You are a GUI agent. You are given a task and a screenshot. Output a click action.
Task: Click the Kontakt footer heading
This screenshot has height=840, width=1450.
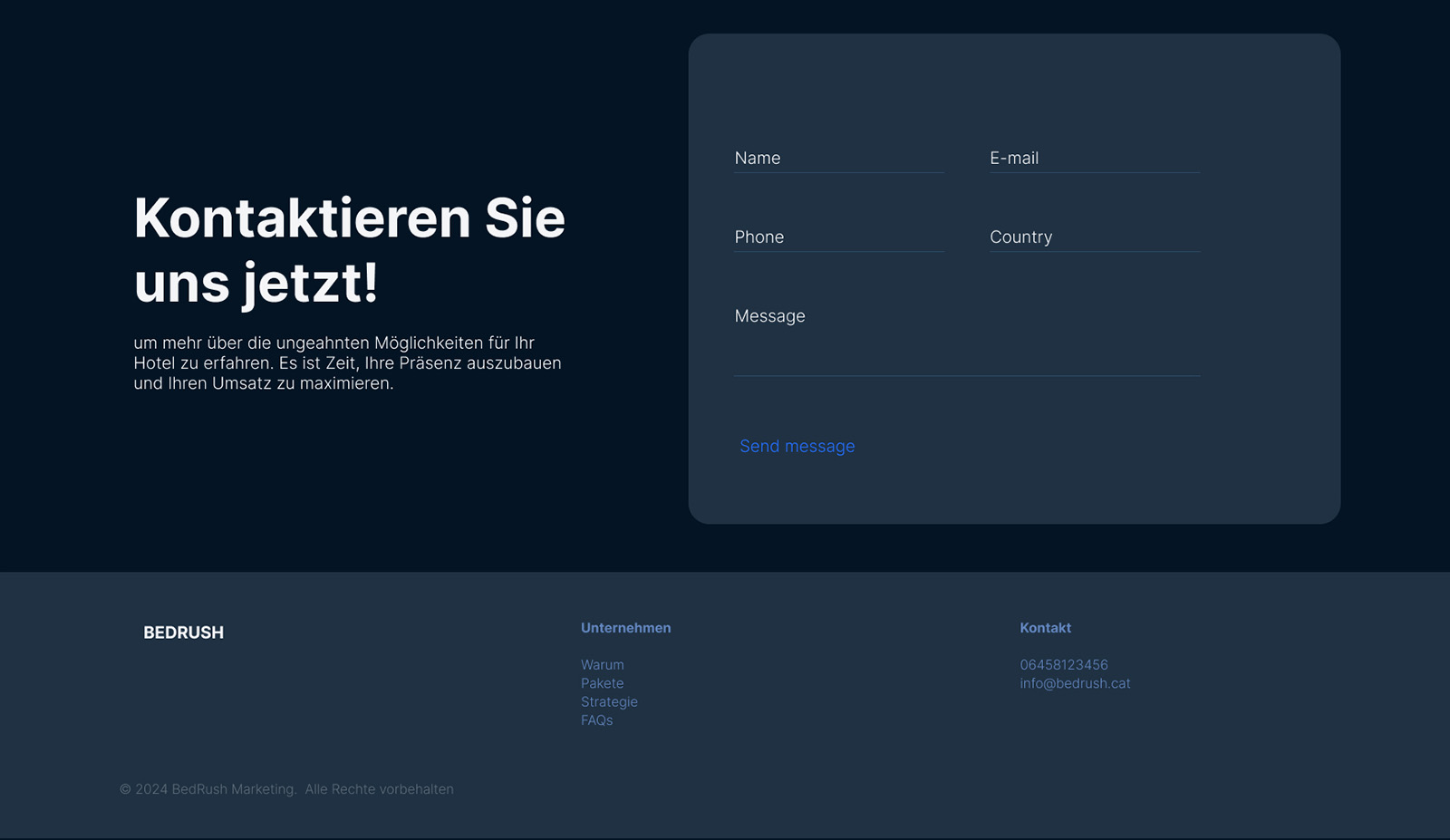pos(1045,628)
